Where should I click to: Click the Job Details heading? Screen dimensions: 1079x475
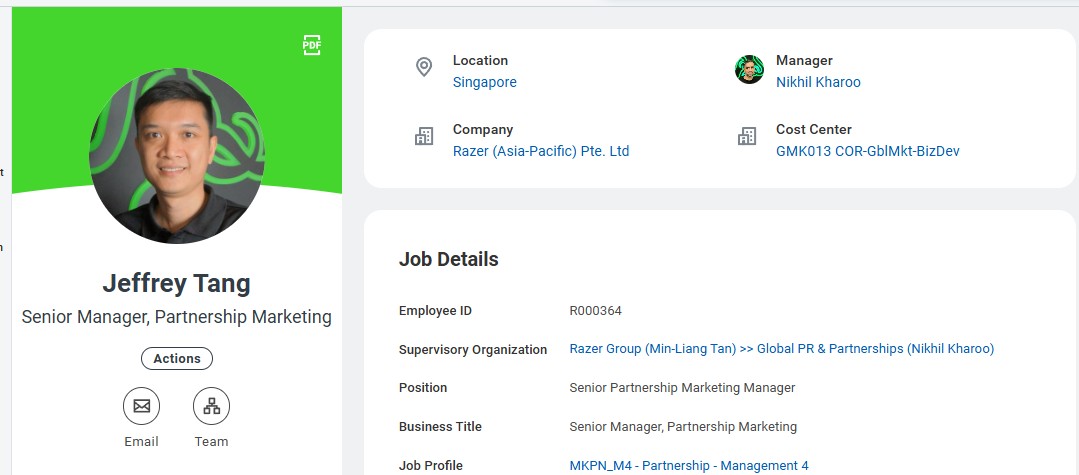point(449,260)
